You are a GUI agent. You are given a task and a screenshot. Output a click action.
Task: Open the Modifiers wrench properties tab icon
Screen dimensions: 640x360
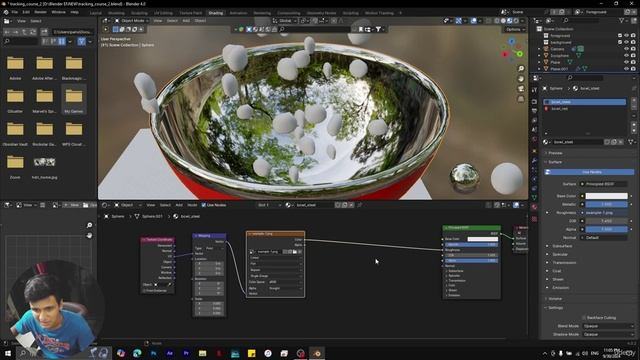[534, 160]
